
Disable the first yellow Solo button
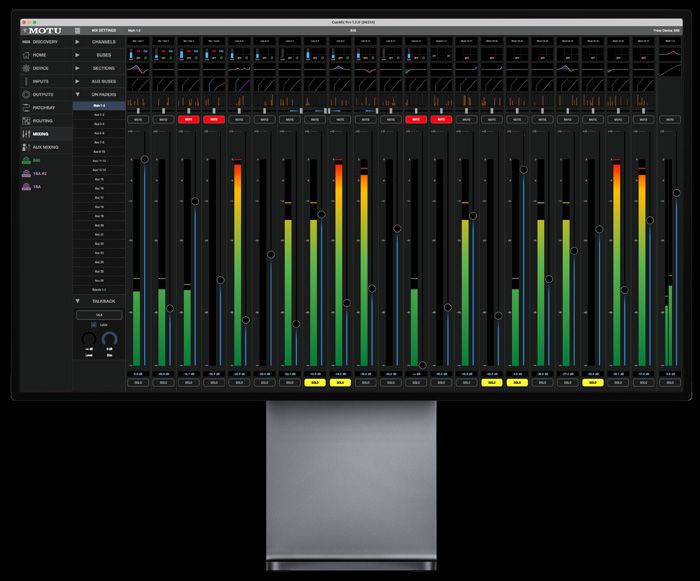[314, 382]
